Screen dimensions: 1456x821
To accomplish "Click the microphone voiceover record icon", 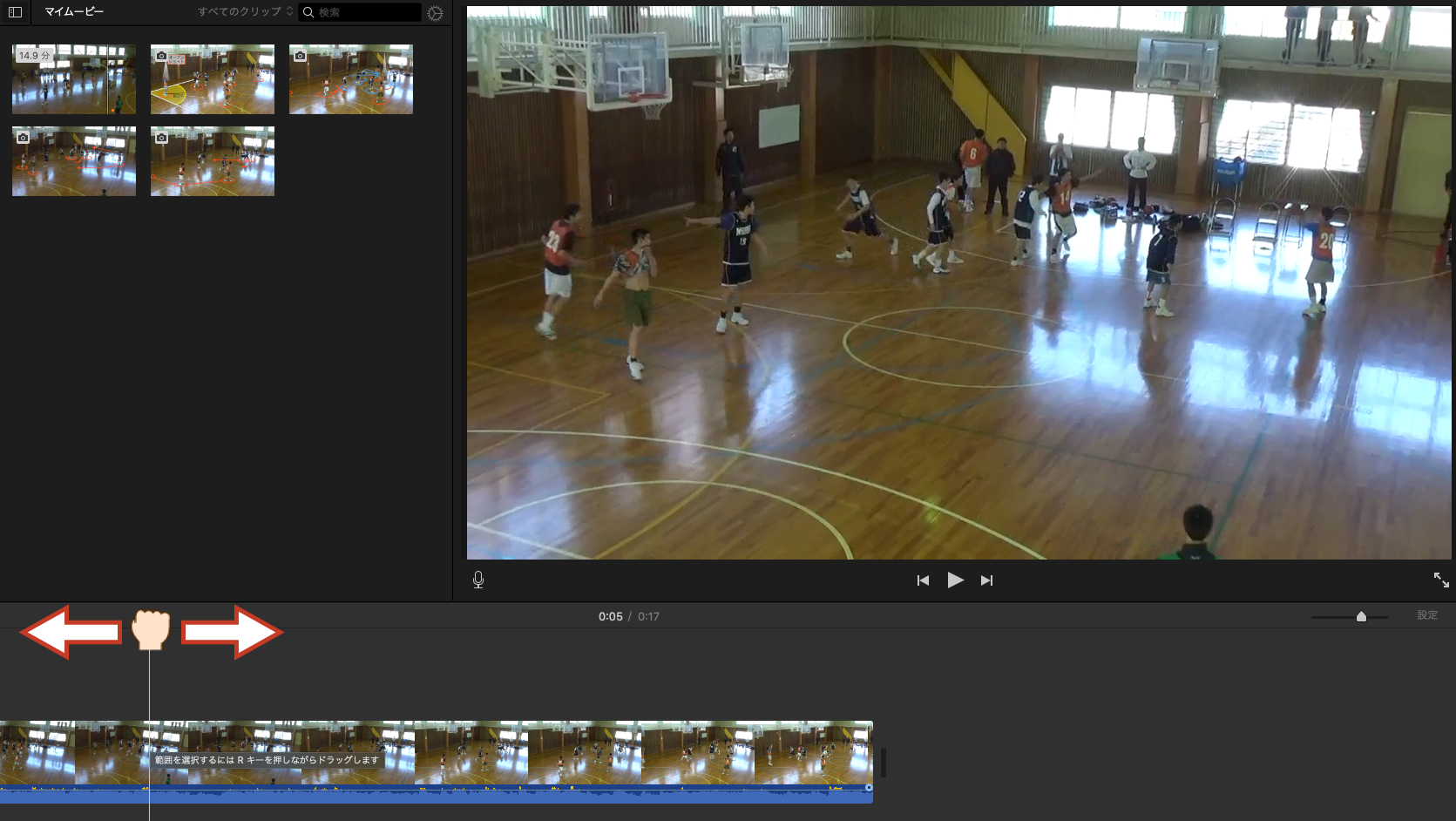I will (x=478, y=580).
